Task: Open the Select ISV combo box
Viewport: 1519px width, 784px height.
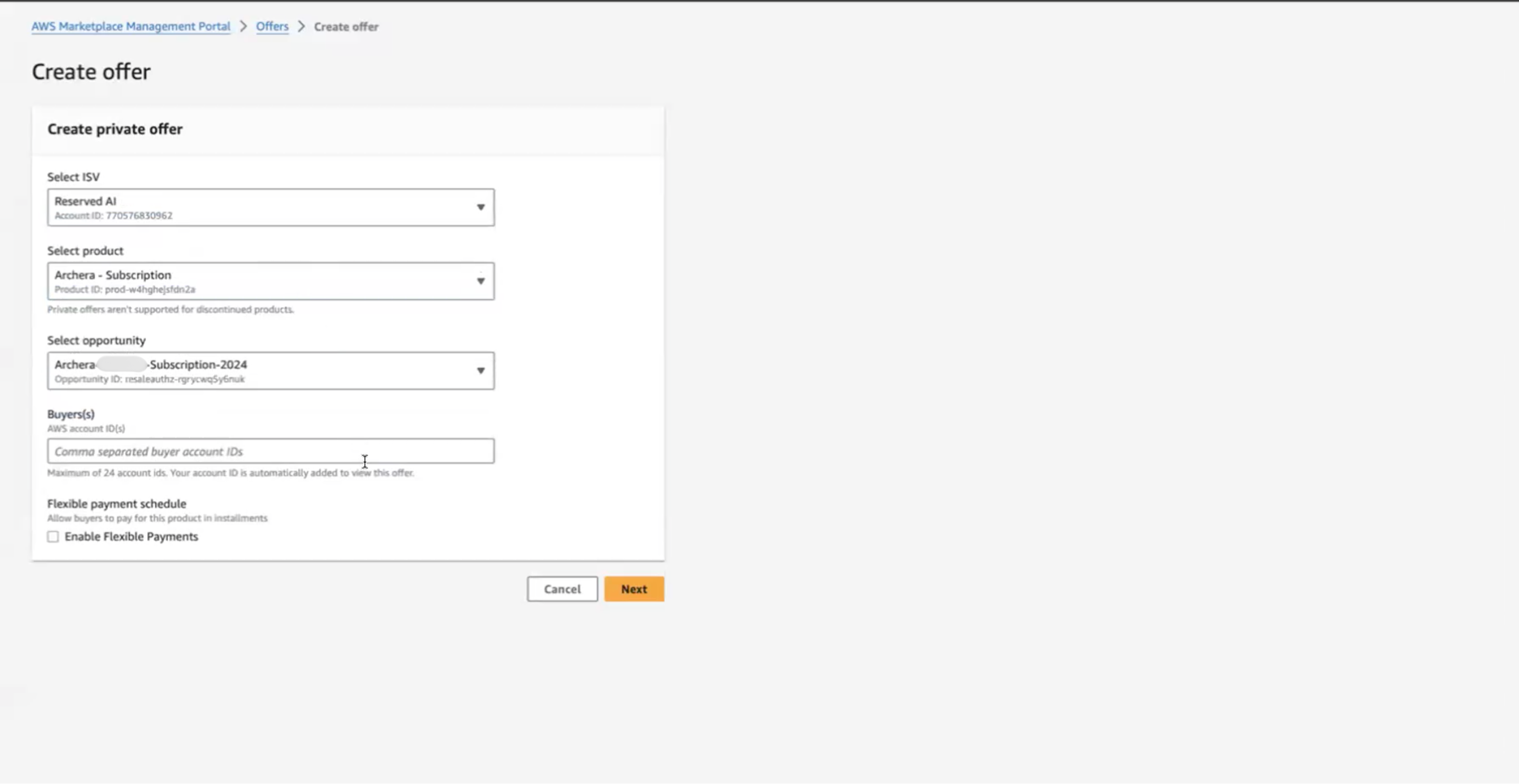Action: [x=271, y=207]
